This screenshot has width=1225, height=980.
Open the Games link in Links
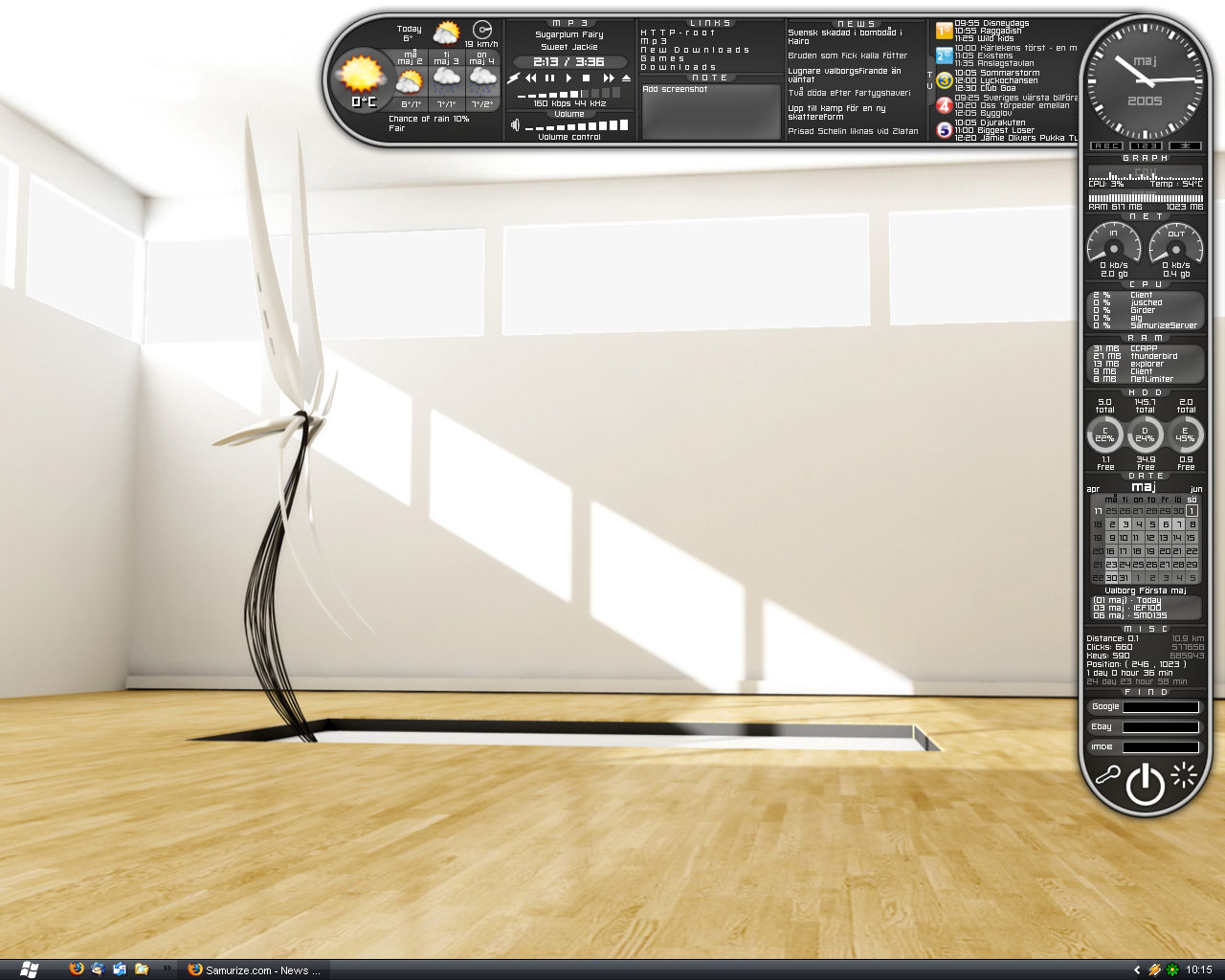pos(662,58)
